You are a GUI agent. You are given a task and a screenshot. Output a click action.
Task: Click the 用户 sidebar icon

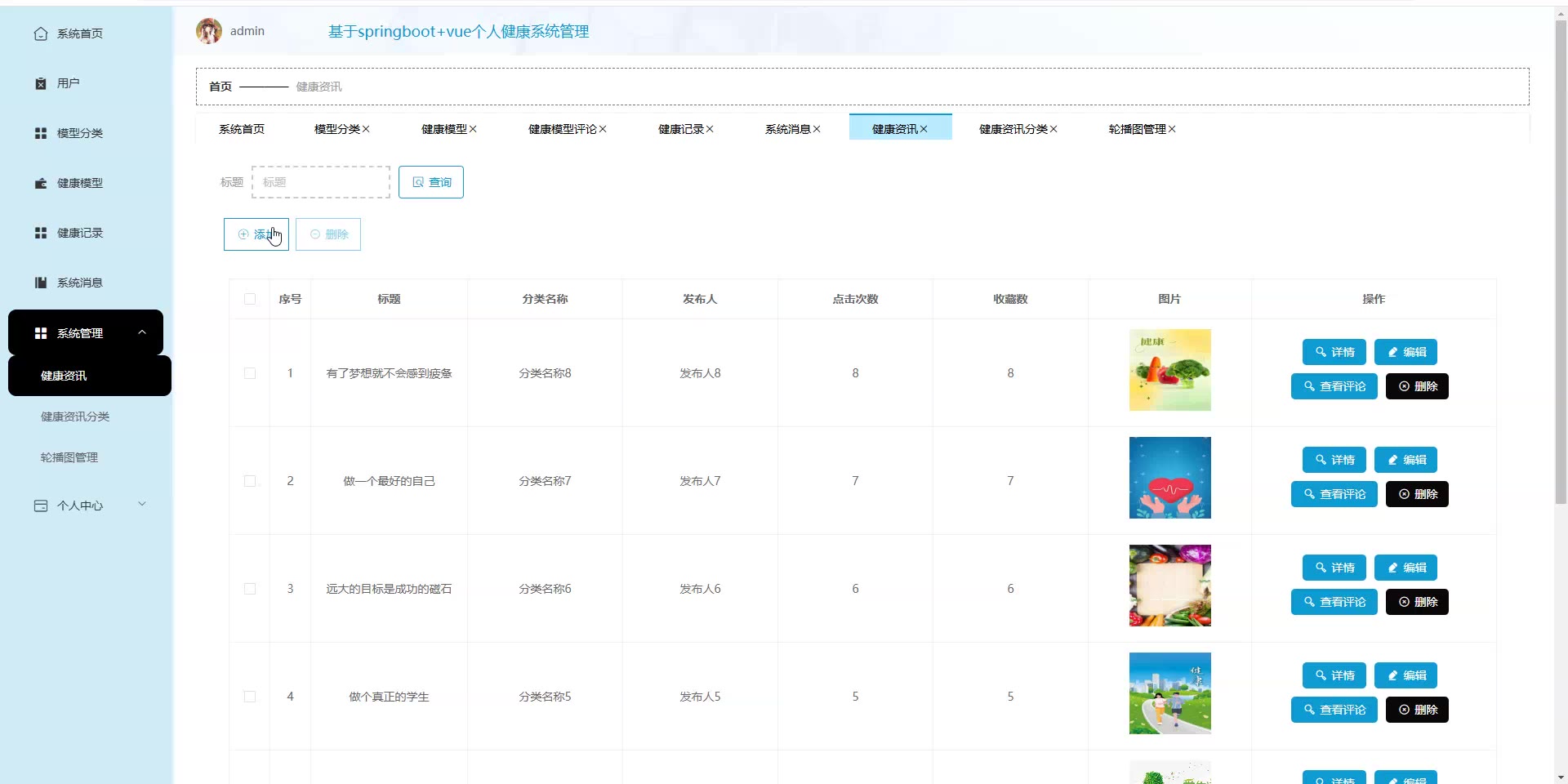click(40, 83)
